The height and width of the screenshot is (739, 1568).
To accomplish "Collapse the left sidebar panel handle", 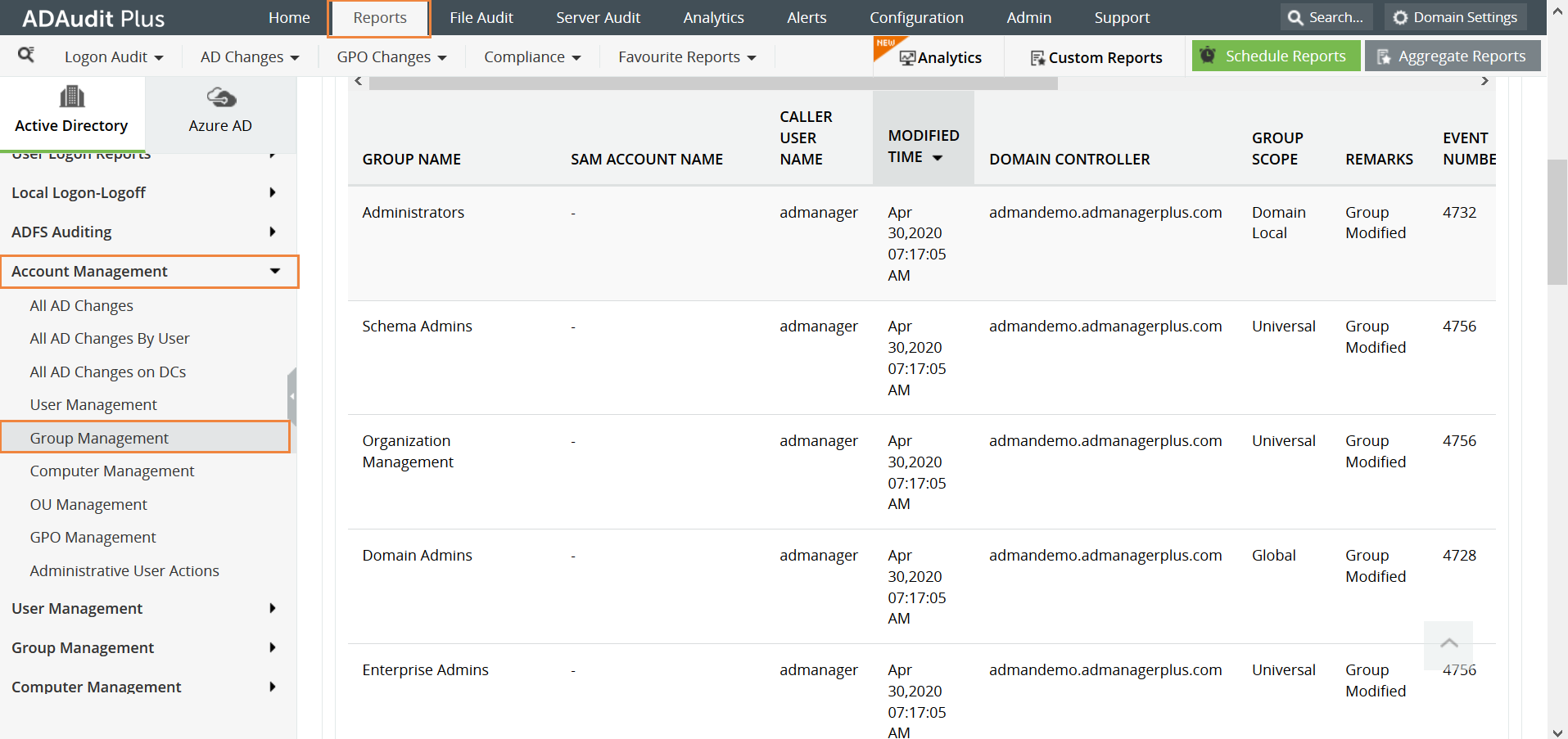I will point(291,396).
